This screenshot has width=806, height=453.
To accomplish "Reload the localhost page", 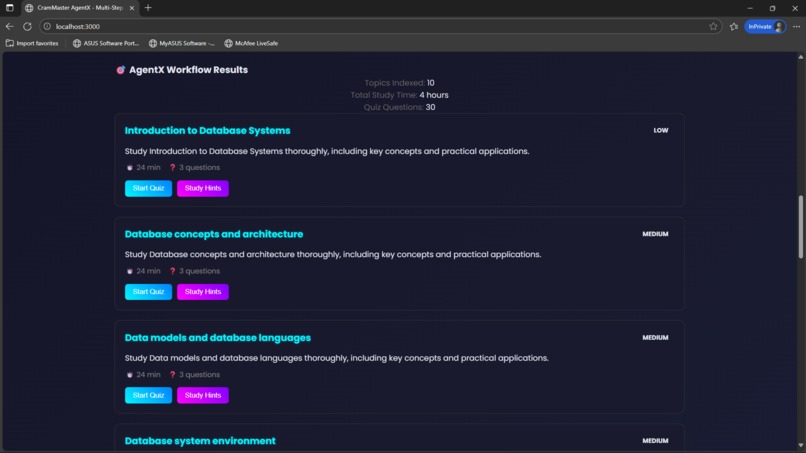I will coord(27,26).
